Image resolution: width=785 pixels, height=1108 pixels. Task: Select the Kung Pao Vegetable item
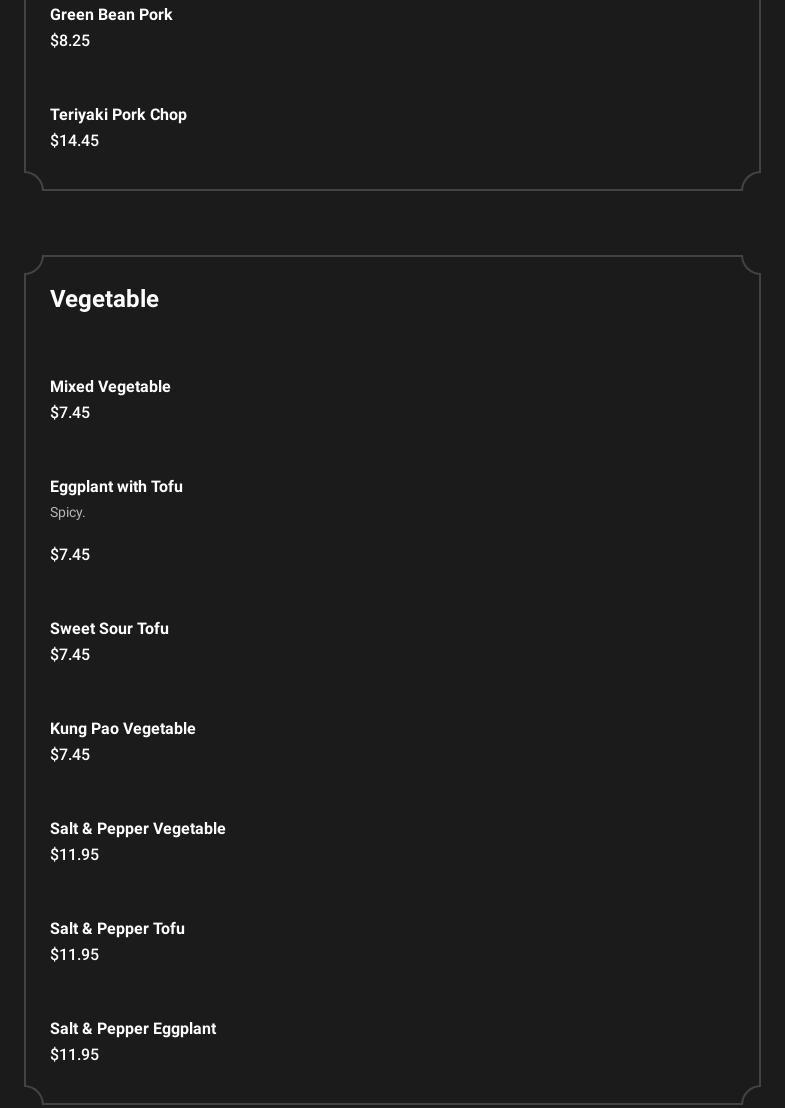(x=122, y=729)
